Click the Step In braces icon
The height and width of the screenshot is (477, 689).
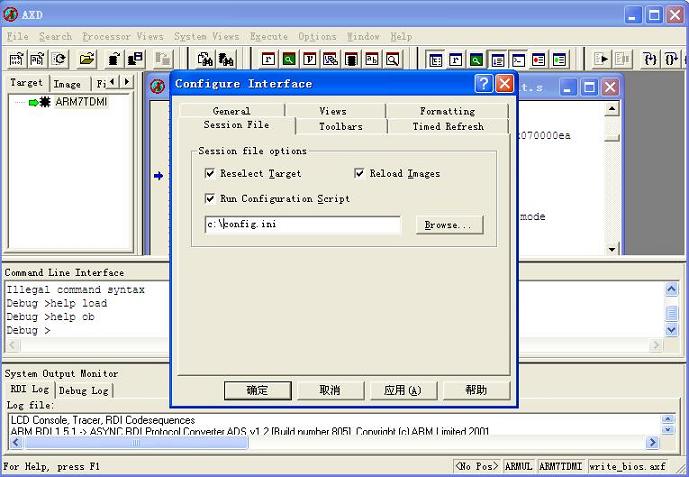pos(650,59)
